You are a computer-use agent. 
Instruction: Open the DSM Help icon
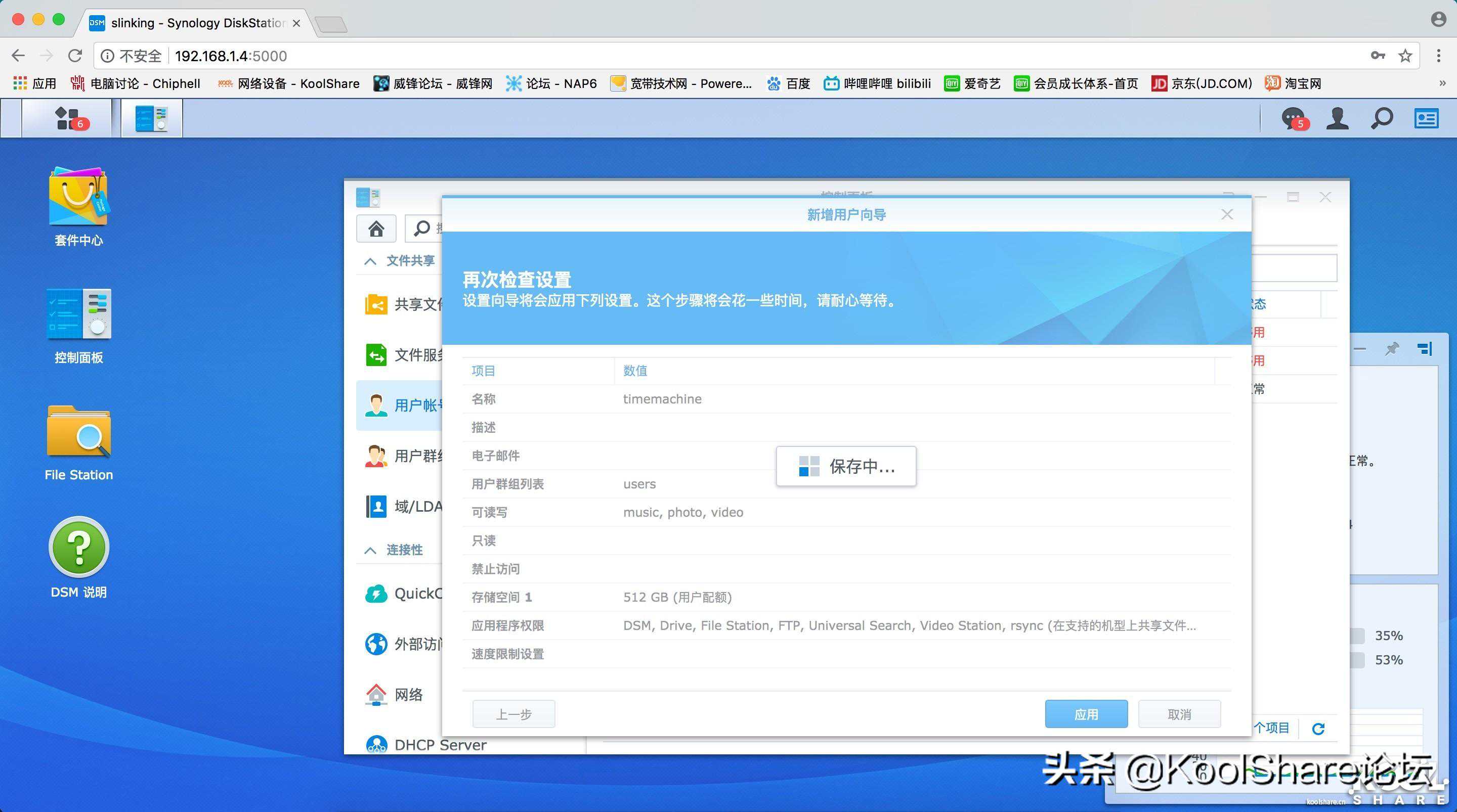[78, 547]
